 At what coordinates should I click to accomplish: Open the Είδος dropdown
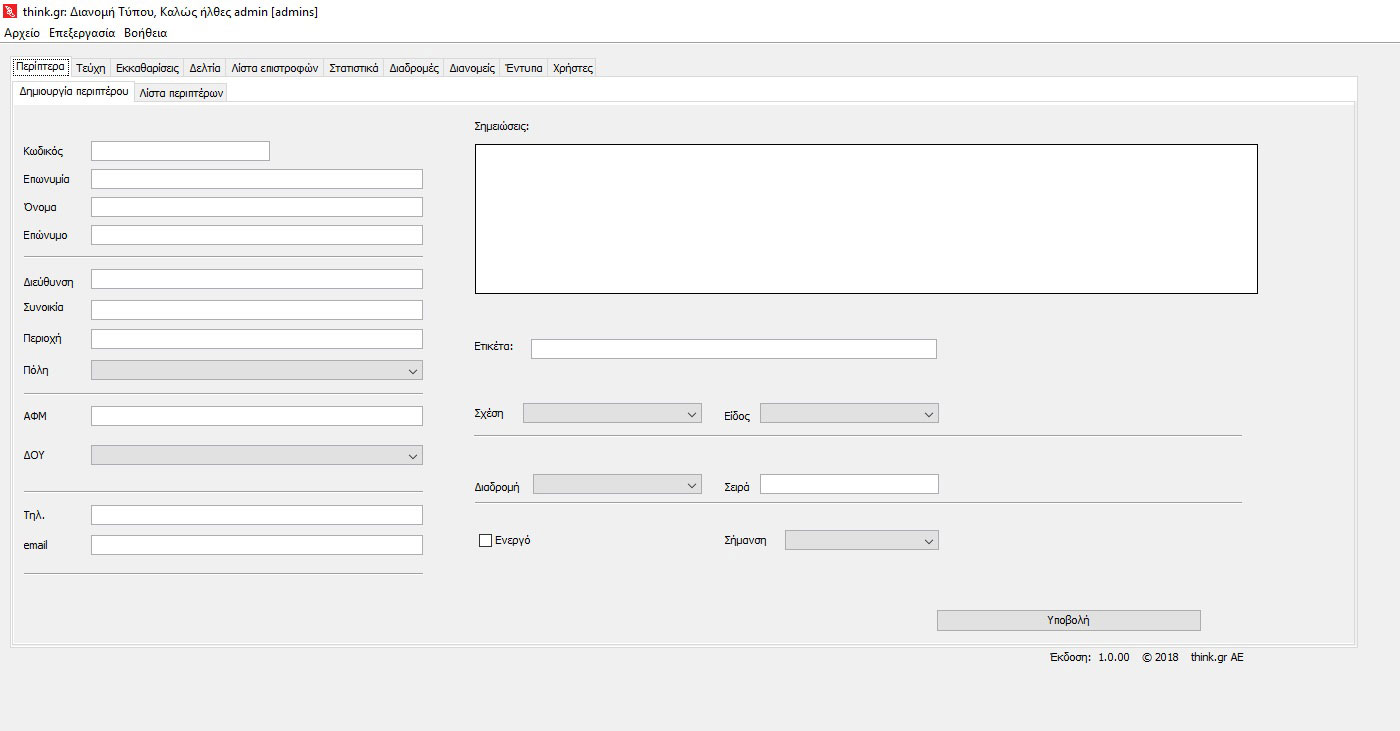point(848,414)
